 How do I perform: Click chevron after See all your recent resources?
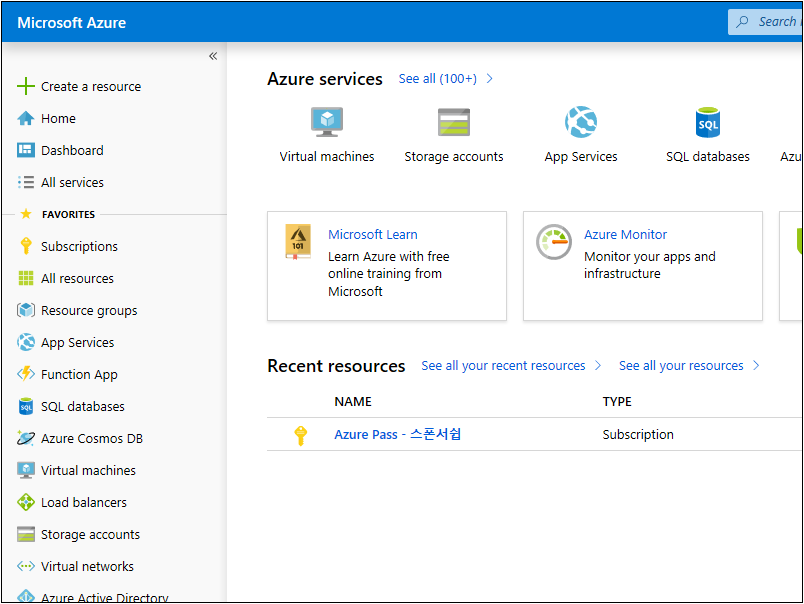click(598, 366)
